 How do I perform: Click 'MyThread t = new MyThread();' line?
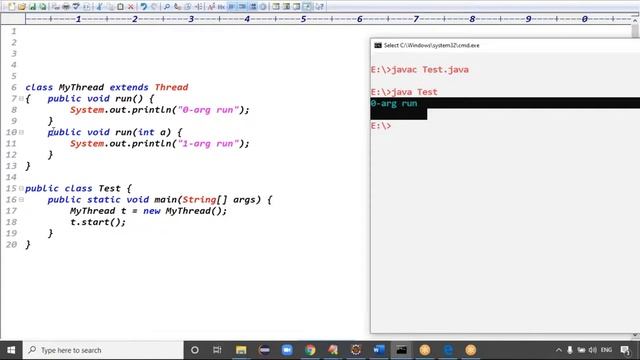coord(148,211)
